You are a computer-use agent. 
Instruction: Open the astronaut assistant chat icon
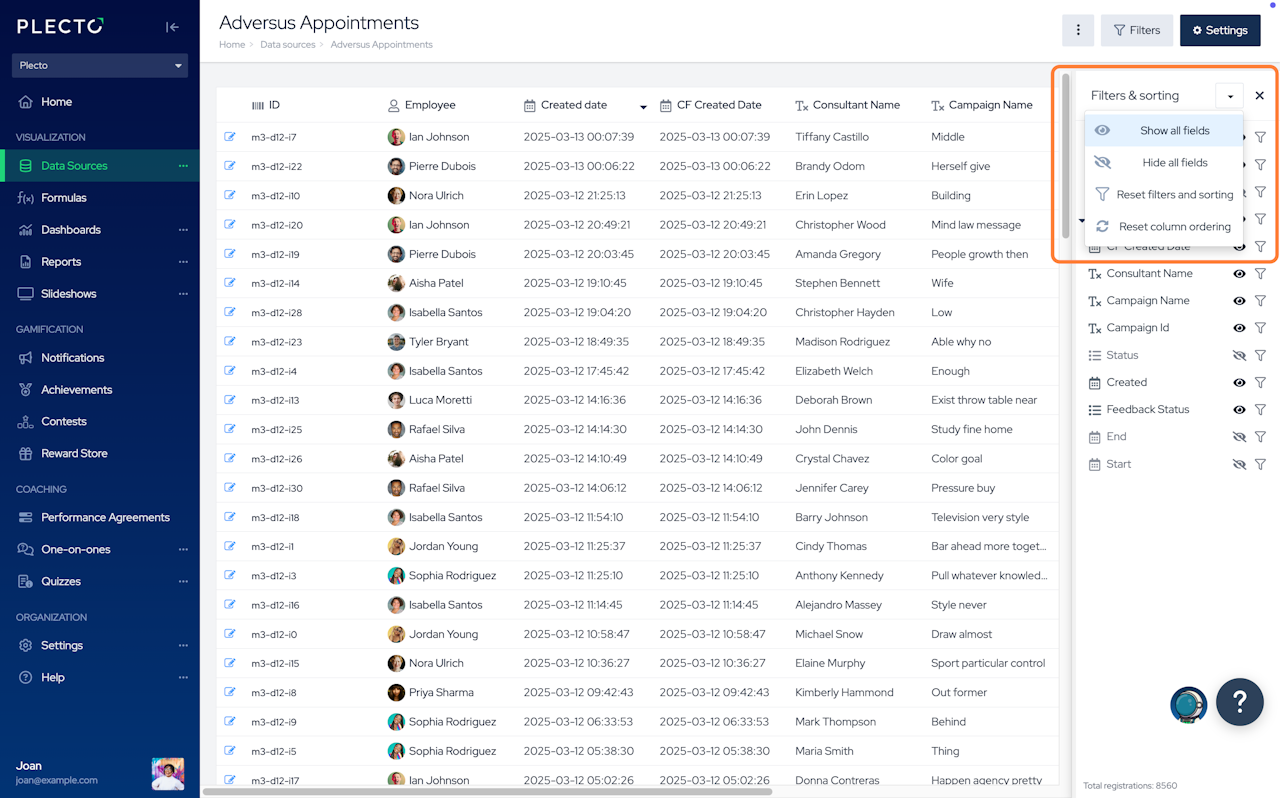1188,705
